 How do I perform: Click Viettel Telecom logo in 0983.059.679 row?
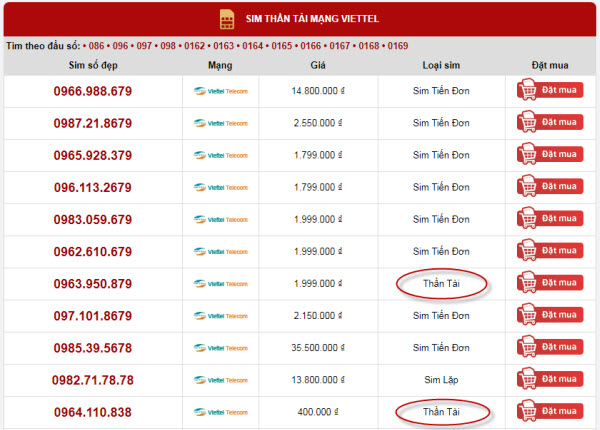[x=220, y=220]
